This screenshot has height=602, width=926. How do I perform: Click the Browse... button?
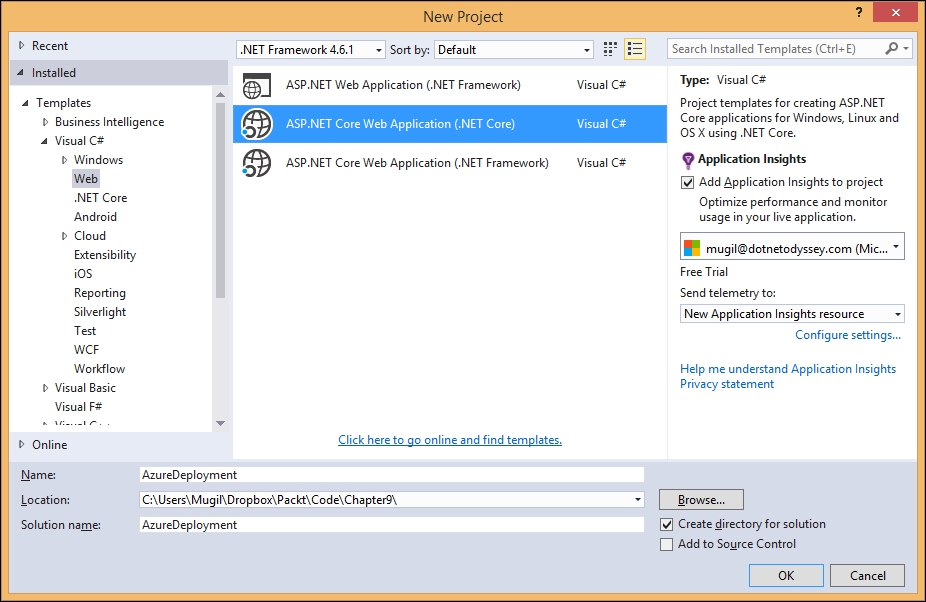(701, 500)
